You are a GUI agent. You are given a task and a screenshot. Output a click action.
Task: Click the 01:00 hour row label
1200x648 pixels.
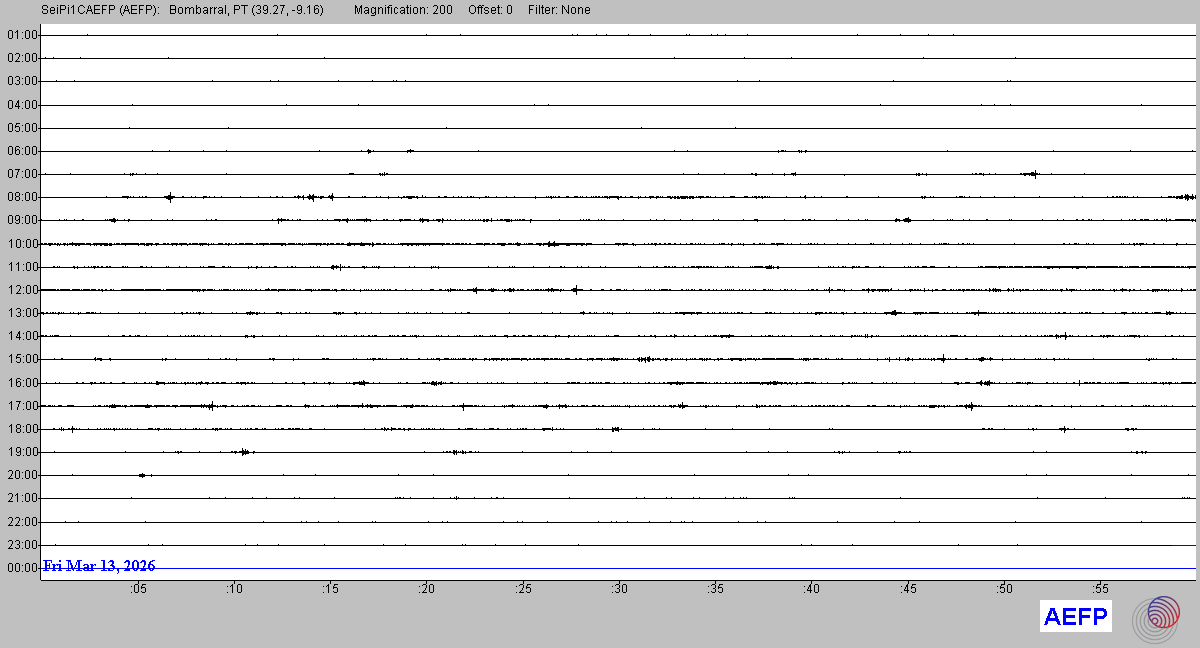pos(22,35)
